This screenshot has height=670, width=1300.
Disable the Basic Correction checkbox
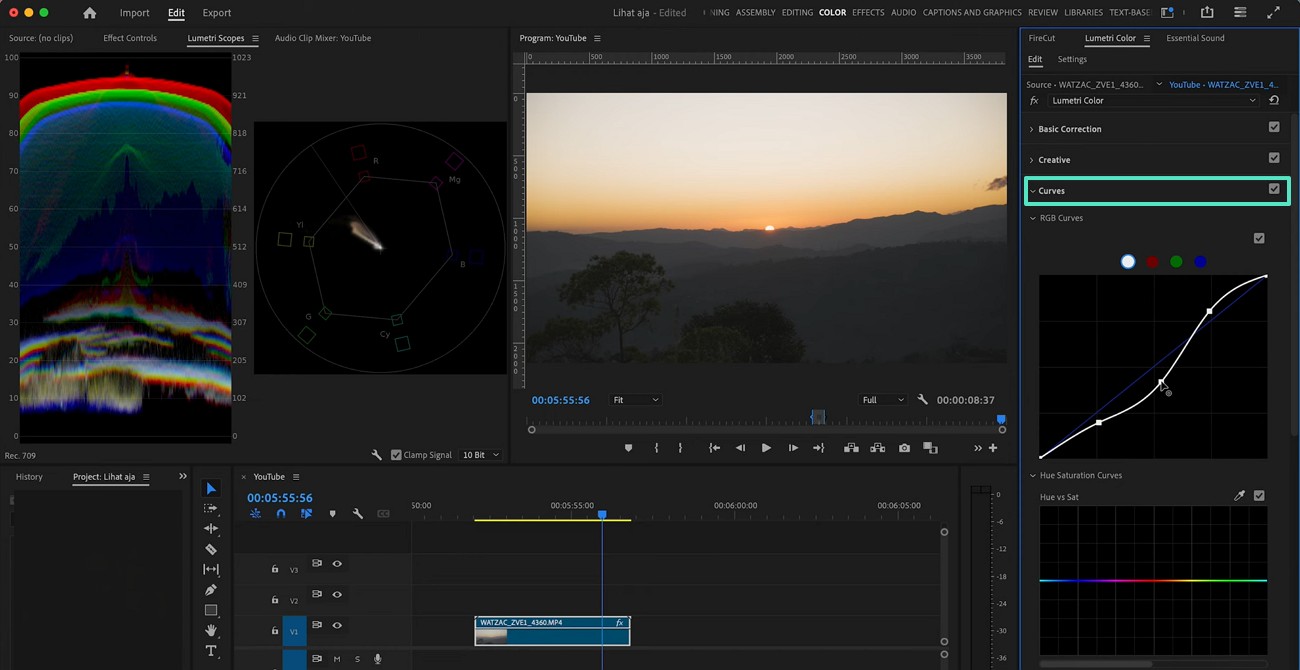coord(1274,128)
